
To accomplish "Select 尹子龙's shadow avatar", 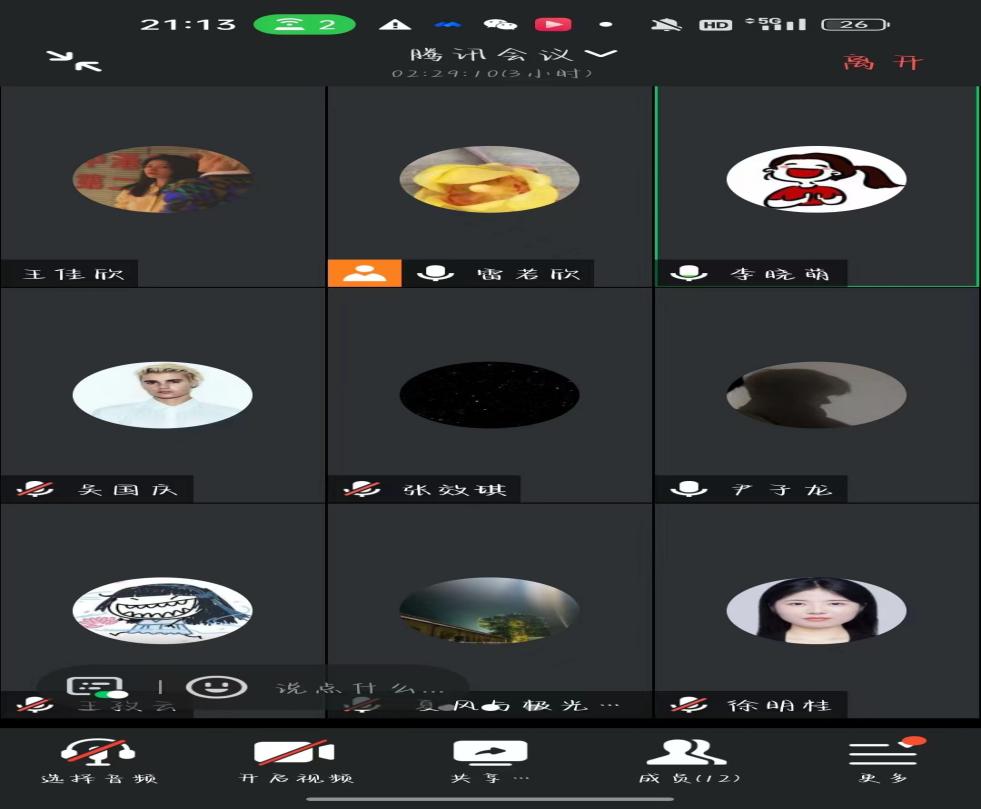I will pos(816,395).
